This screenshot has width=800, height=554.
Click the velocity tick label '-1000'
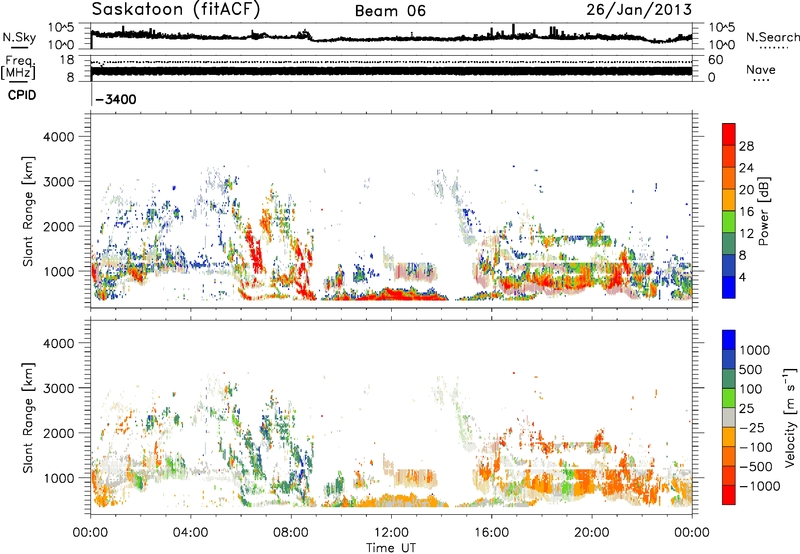coord(760,486)
